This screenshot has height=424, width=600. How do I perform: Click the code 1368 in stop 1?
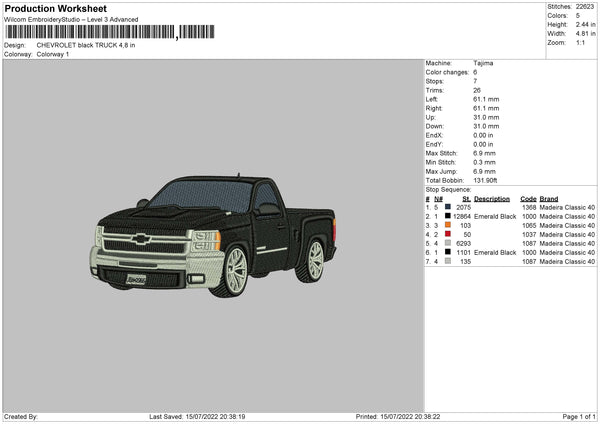pos(529,207)
